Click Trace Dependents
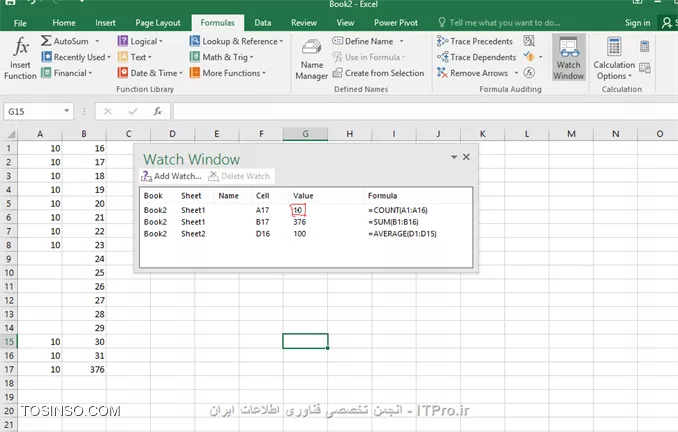678x432 pixels. point(477,57)
